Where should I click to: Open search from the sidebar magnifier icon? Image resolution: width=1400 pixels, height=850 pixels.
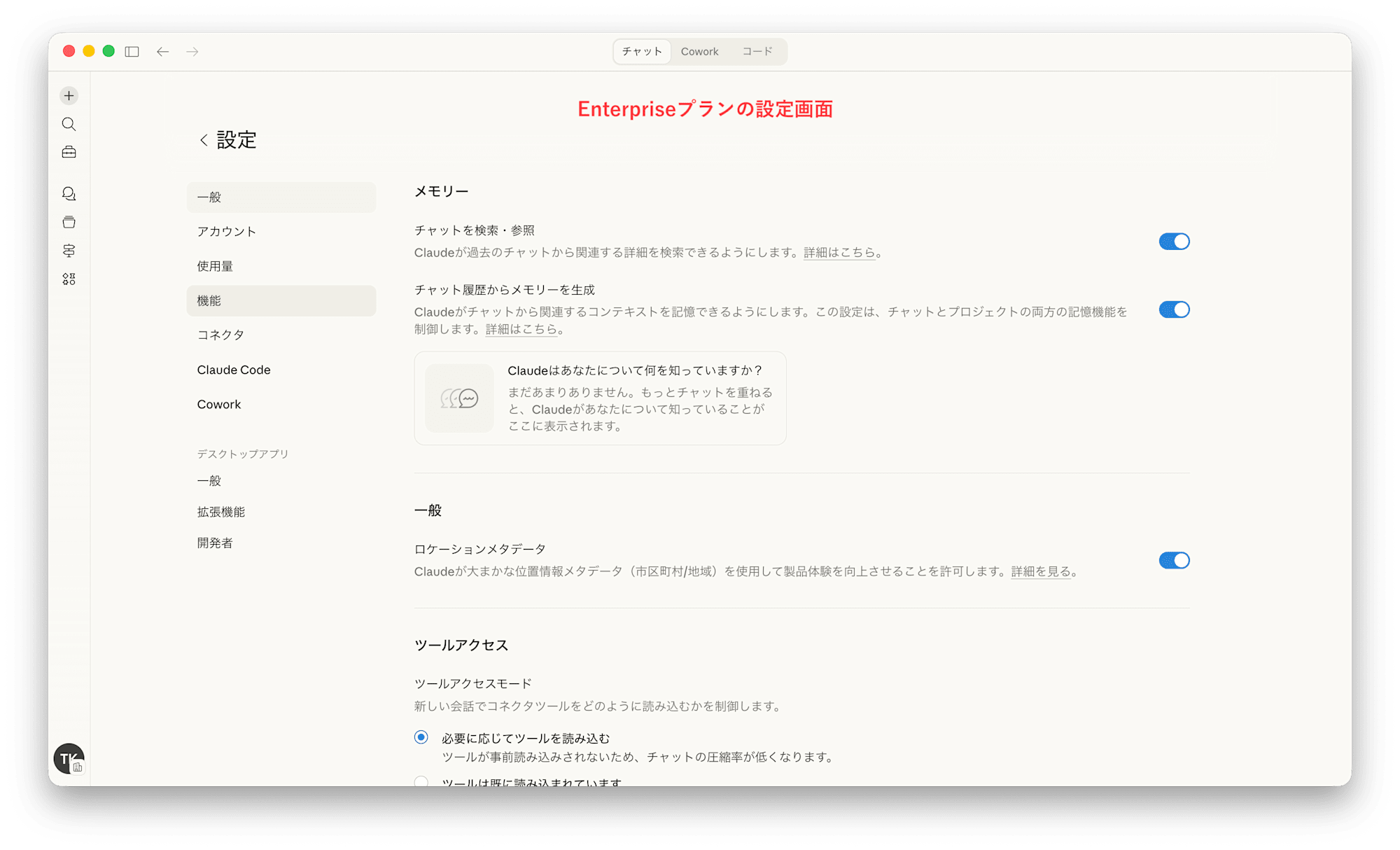click(x=69, y=124)
